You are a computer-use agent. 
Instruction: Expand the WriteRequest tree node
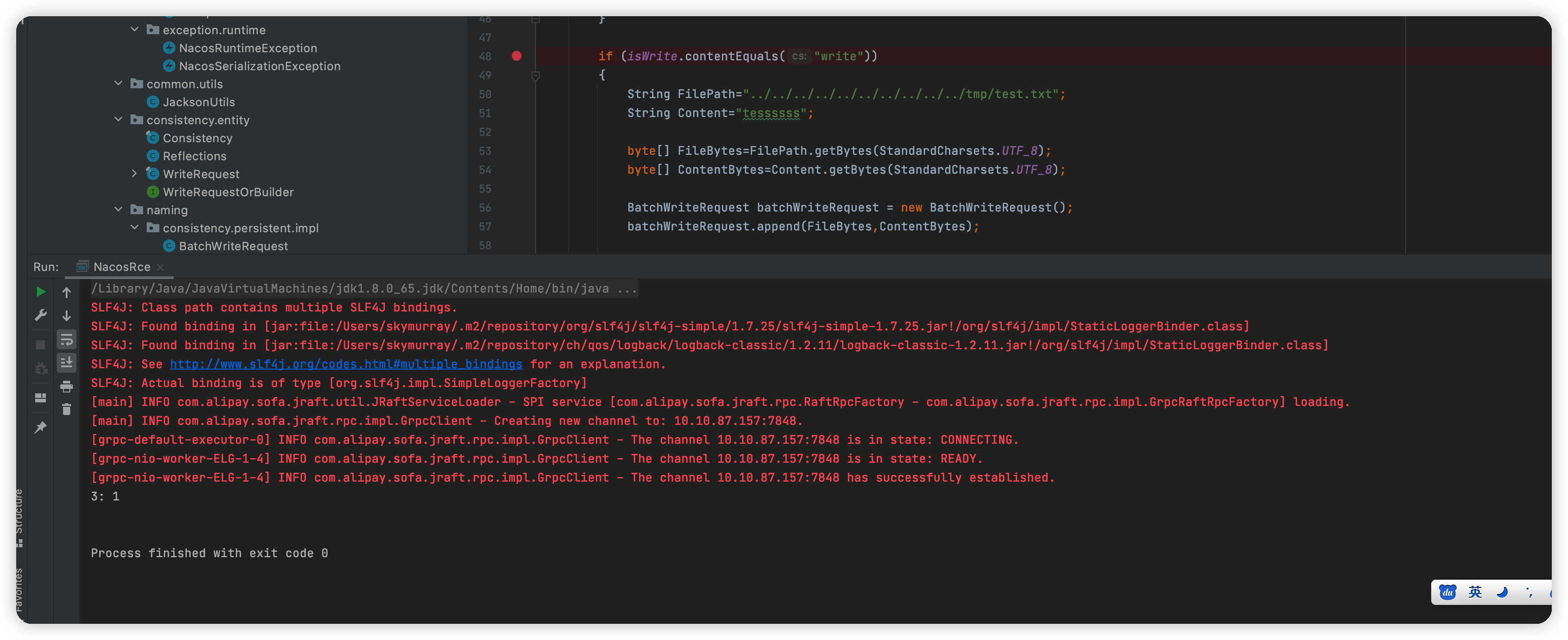pyautogui.click(x=135, y=174)
